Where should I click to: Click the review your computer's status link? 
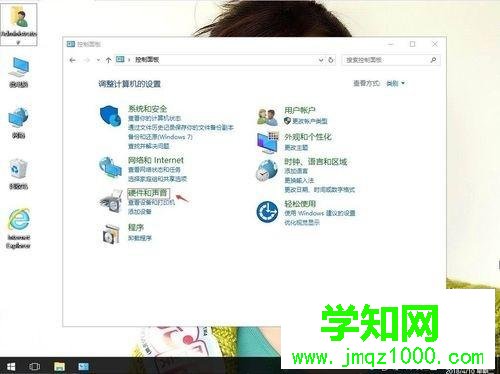(x=155, y=118)
